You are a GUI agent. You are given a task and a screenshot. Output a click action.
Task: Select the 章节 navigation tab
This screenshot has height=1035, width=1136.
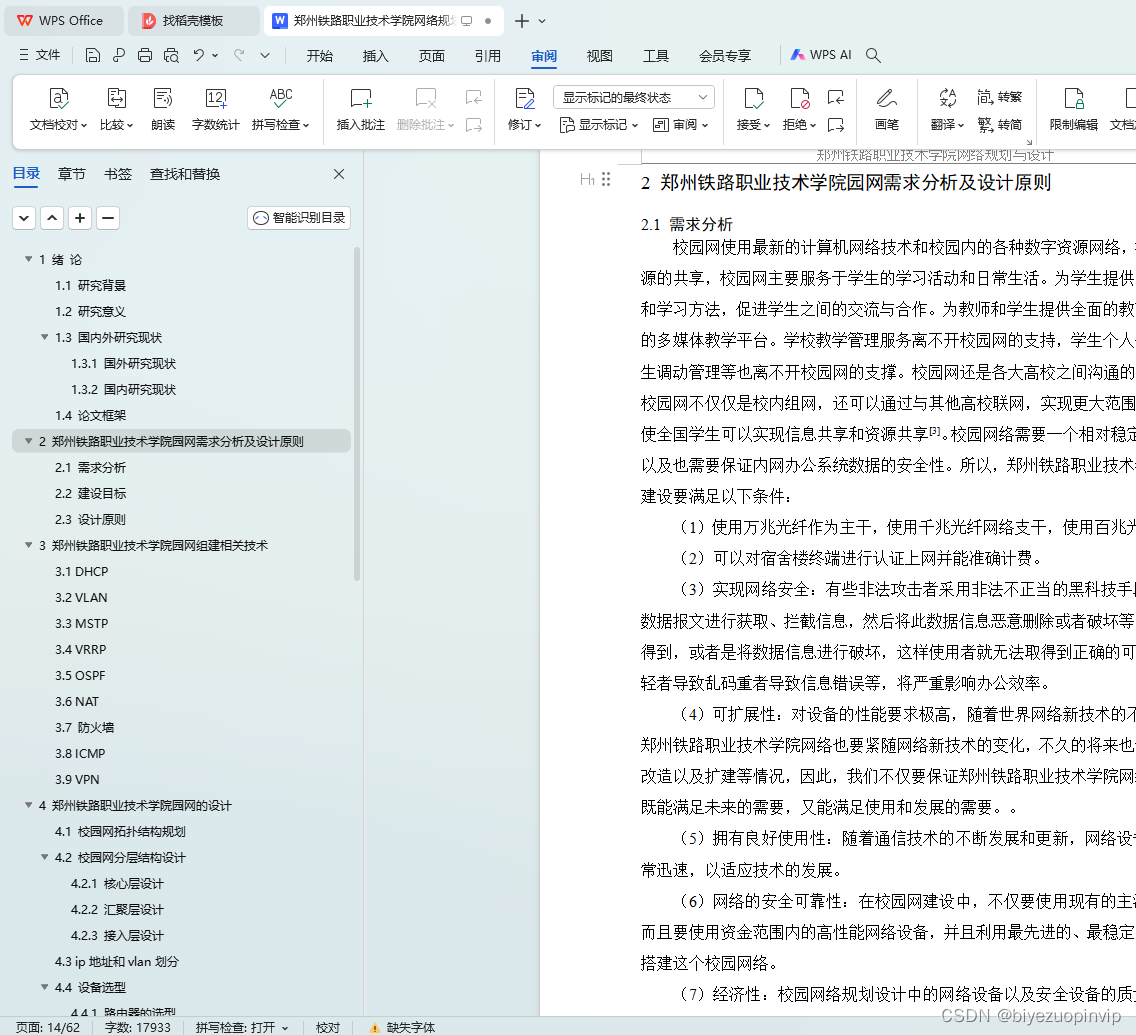point(72,174)
